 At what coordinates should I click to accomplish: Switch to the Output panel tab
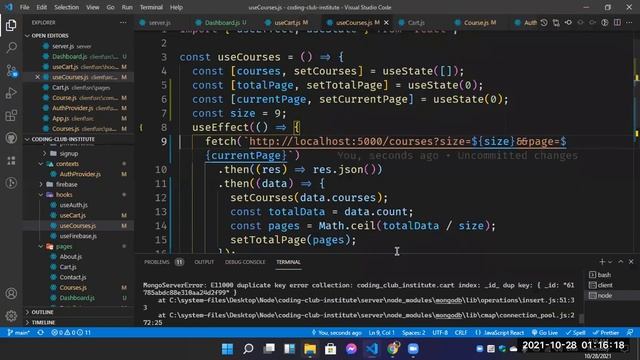204,262
